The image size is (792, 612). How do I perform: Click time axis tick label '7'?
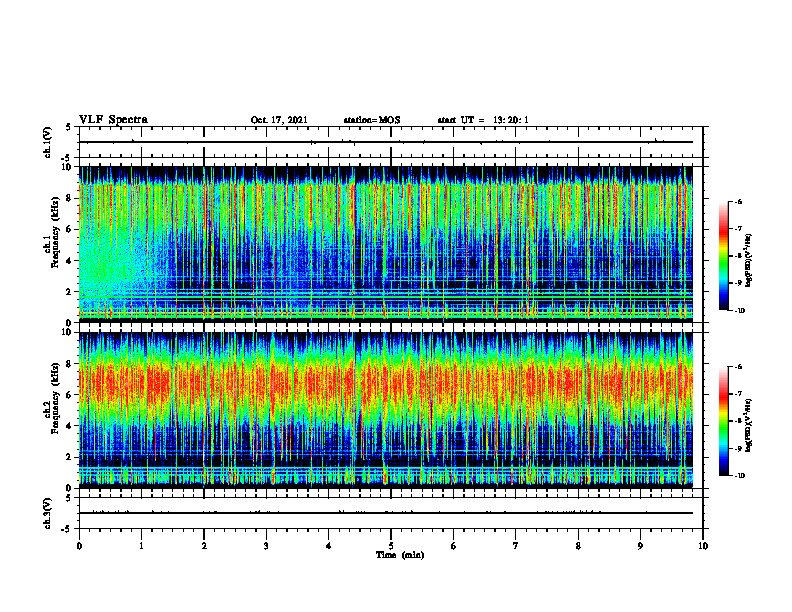pos(516,546)
